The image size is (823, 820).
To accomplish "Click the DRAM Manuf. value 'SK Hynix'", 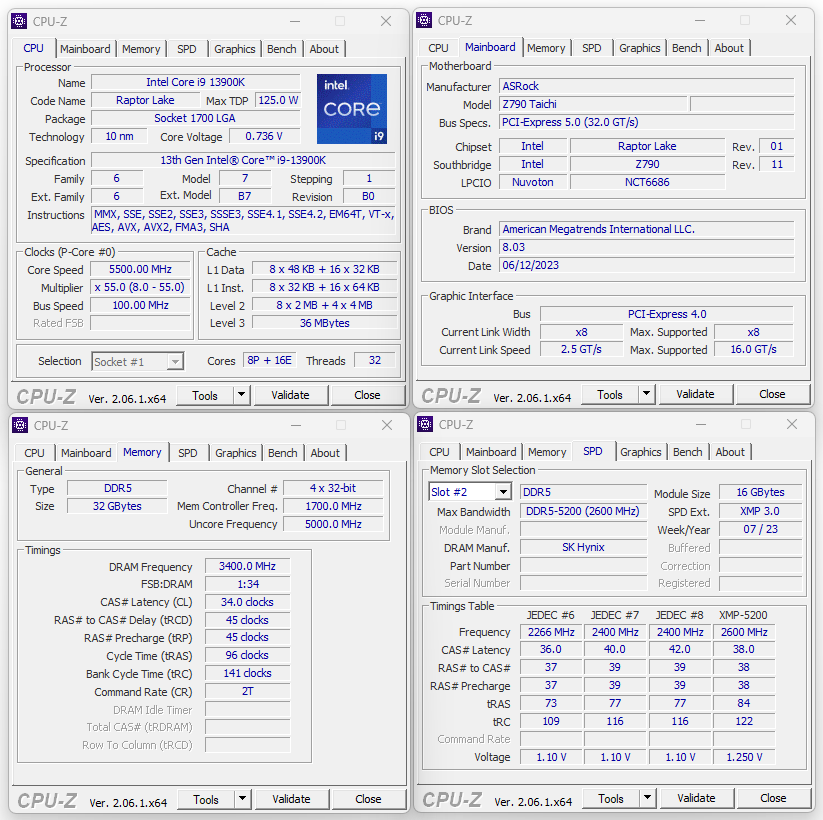I will [x=583, y=547].
